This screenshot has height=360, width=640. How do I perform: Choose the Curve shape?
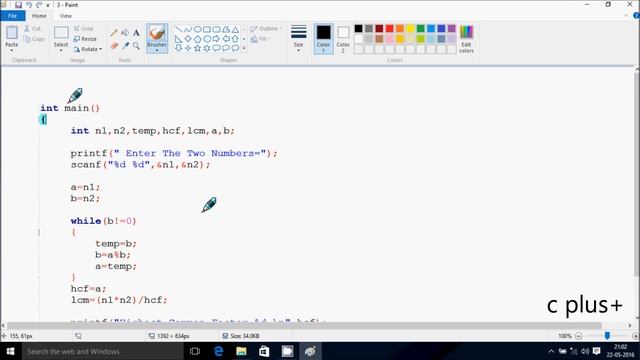(188, 29)
